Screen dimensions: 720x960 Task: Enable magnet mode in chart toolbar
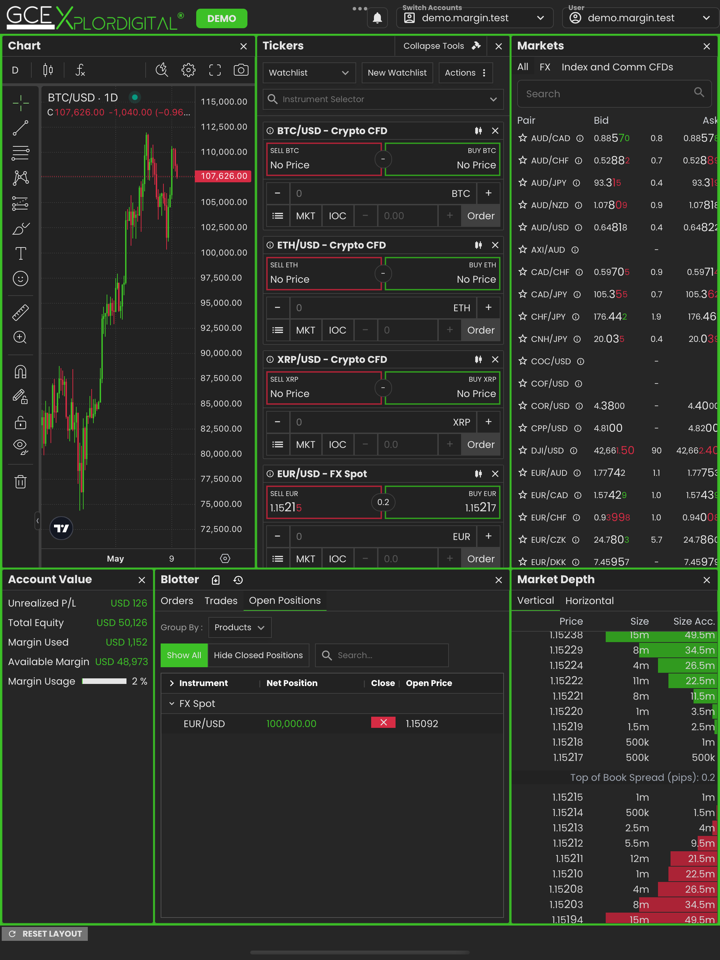pyautogui.click(x=20, y=372)
